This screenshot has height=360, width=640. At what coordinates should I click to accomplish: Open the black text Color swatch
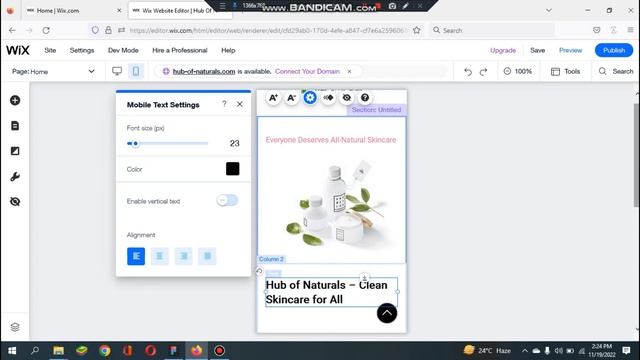coord(233,169)
